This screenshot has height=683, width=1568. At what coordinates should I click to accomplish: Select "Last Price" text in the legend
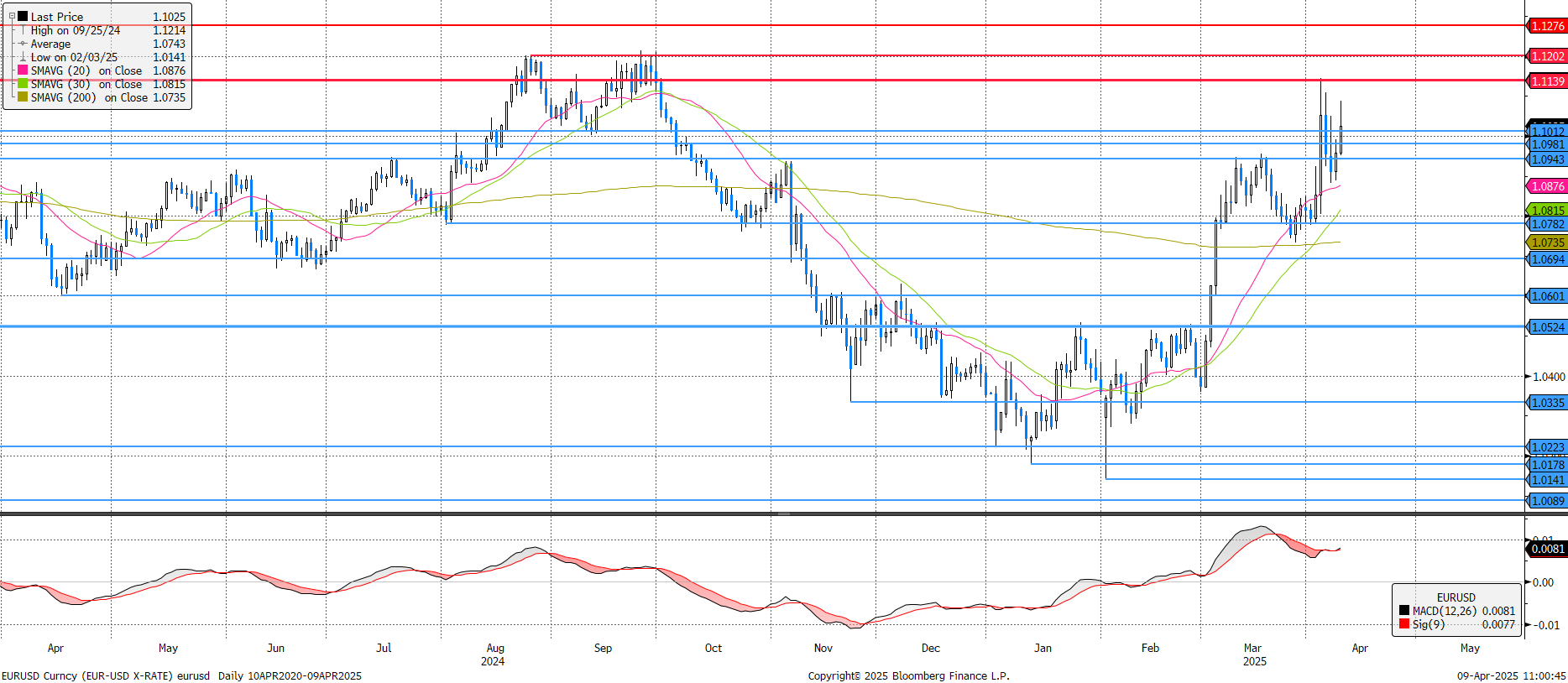(x=57, y=17)
